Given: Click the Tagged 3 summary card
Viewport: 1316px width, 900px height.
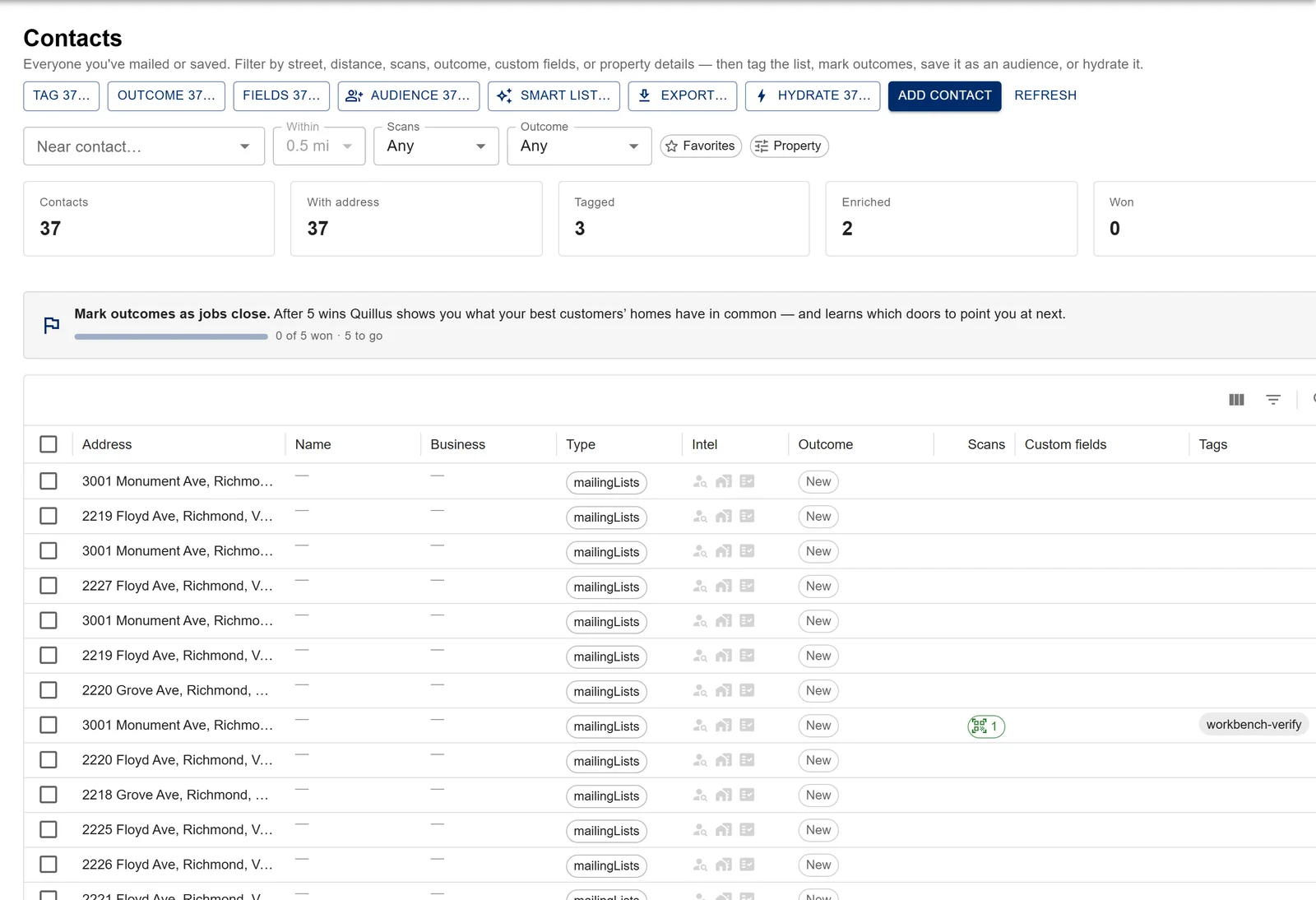Looking at the screenshot, I should point(683,219).
